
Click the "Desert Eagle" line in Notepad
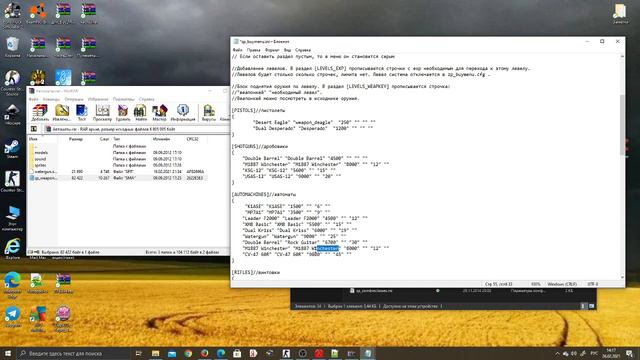314,122
